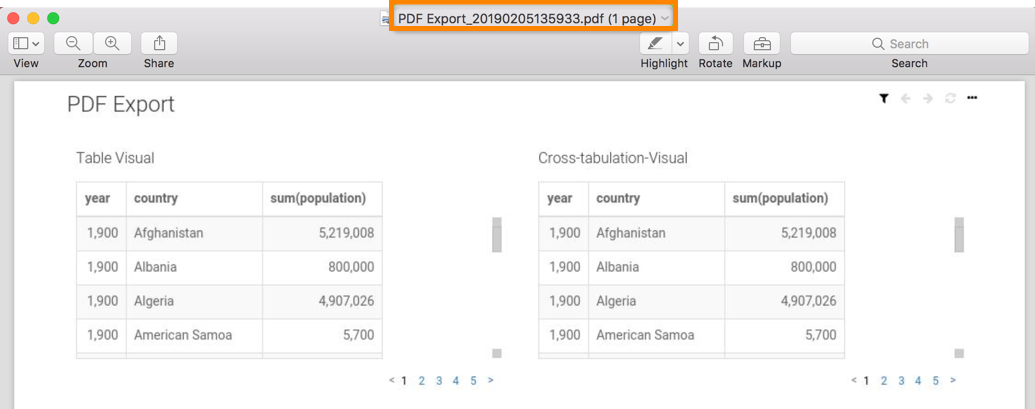Click the filter funnel icon in dashboard

(884, 98)
